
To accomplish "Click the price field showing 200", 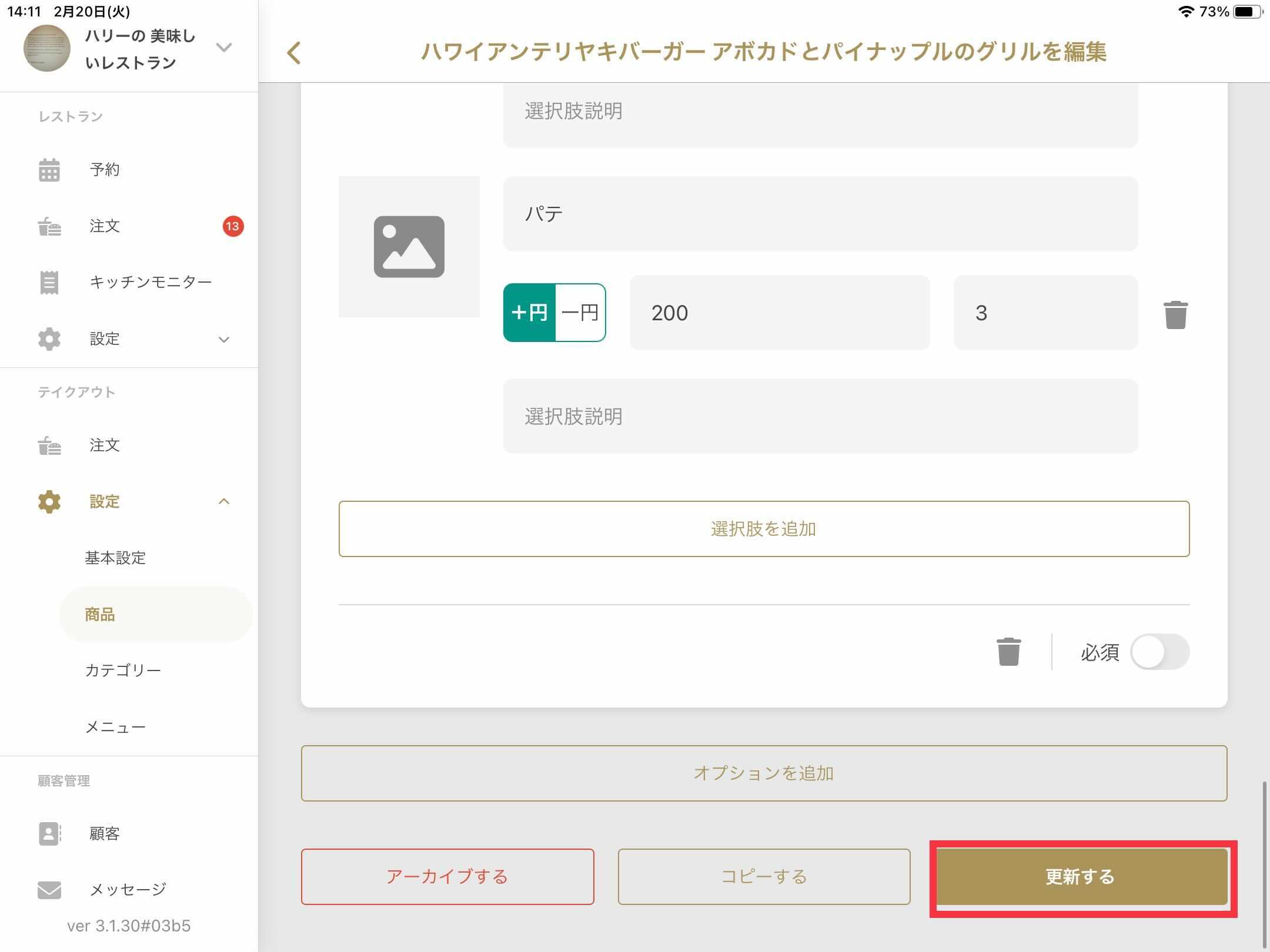I will click(x=779, y=313).
